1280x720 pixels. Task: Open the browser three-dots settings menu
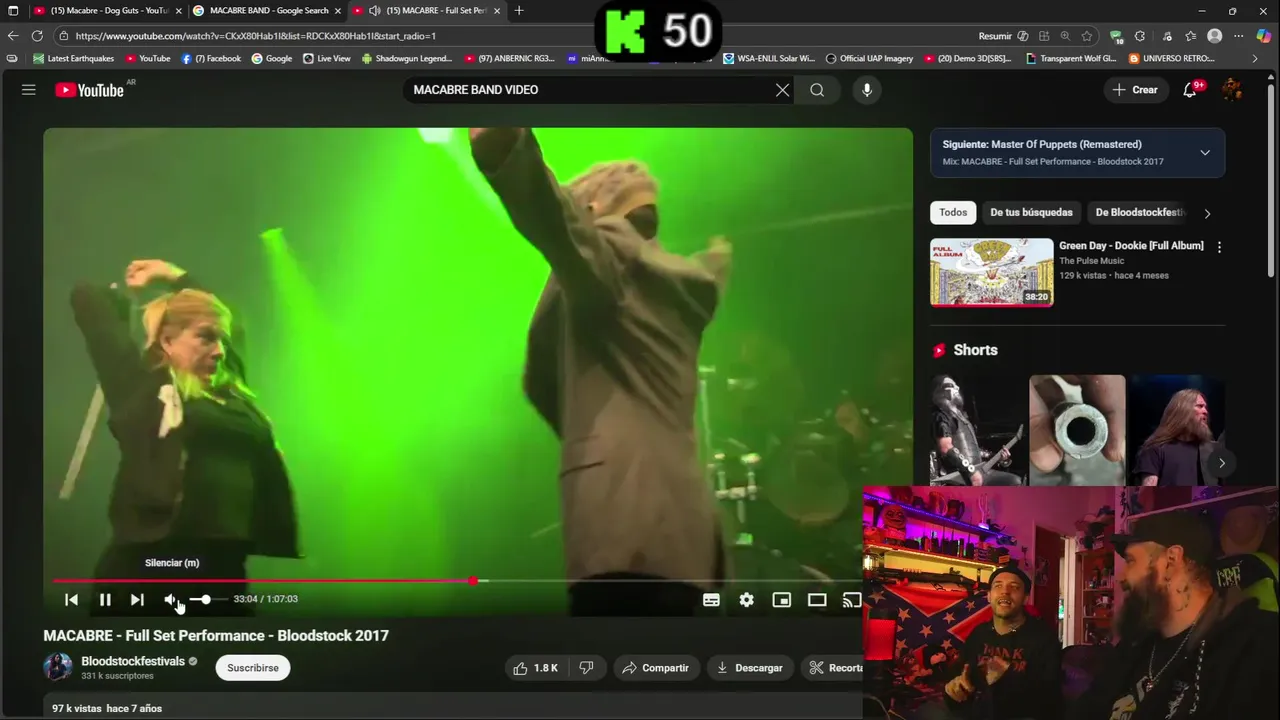pos(1240,36)
